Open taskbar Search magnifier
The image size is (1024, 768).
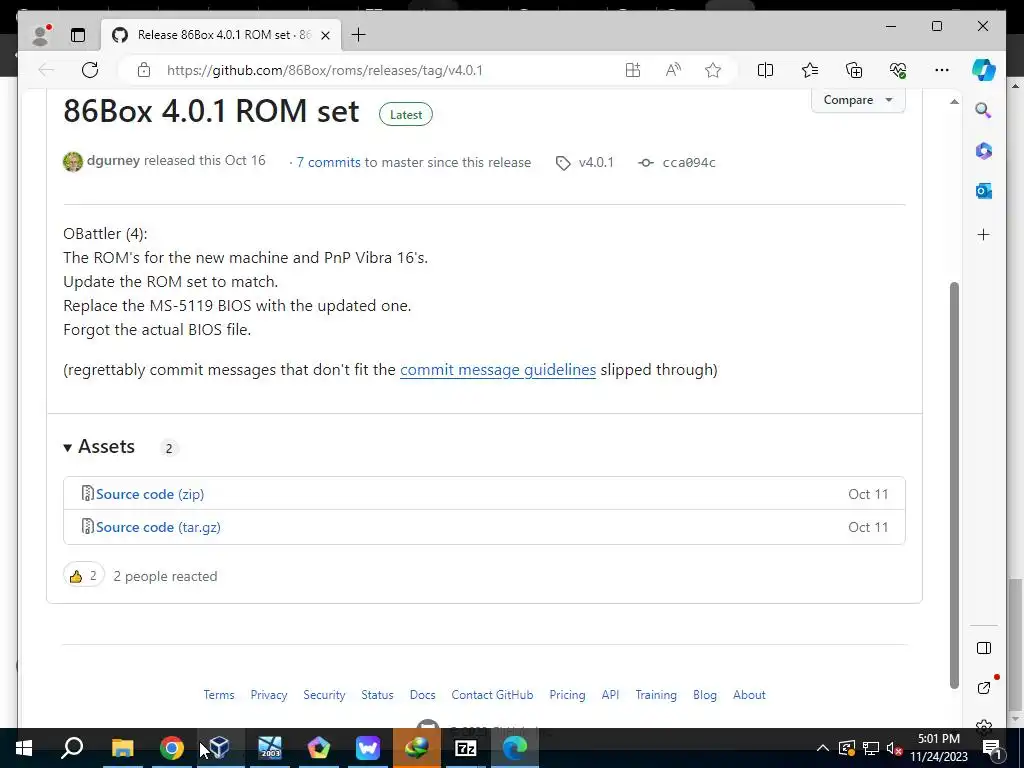[x=72, y=748]
